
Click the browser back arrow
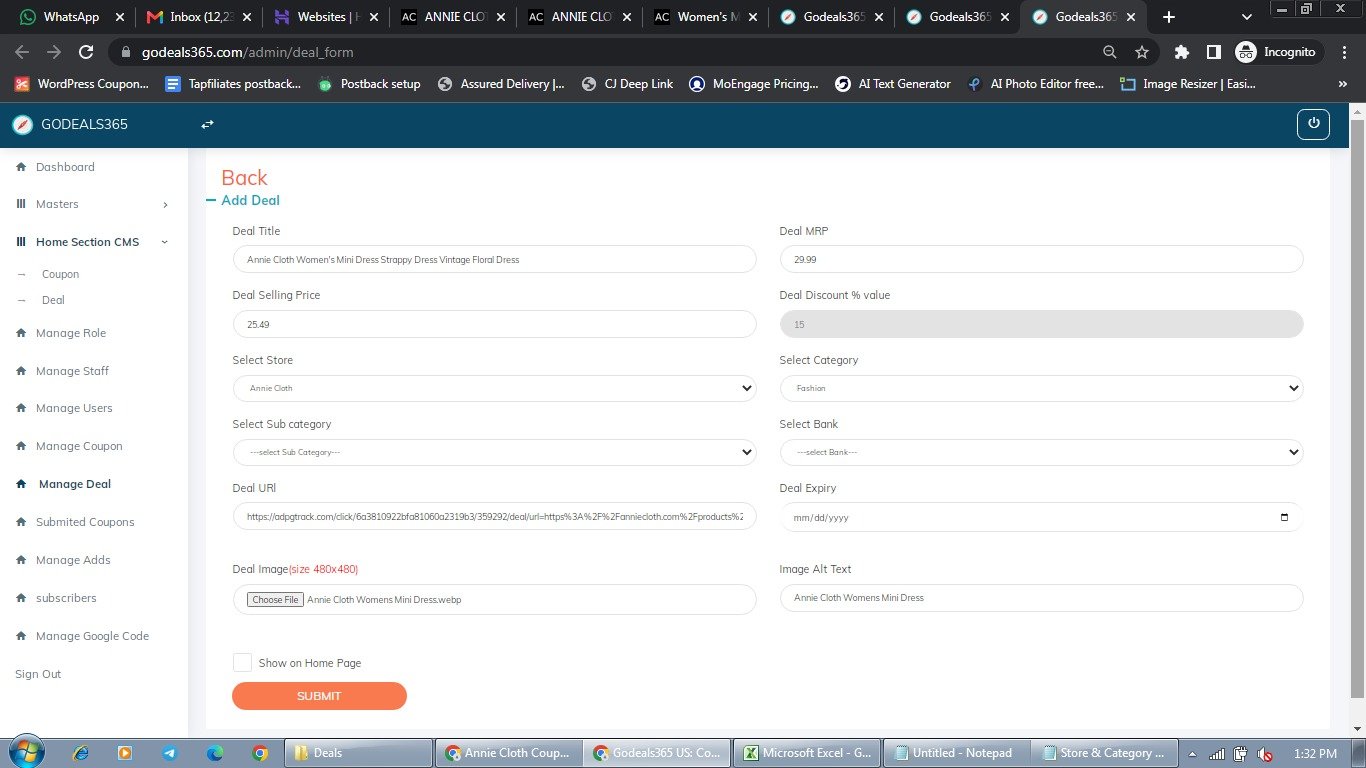tap(22, 52)
